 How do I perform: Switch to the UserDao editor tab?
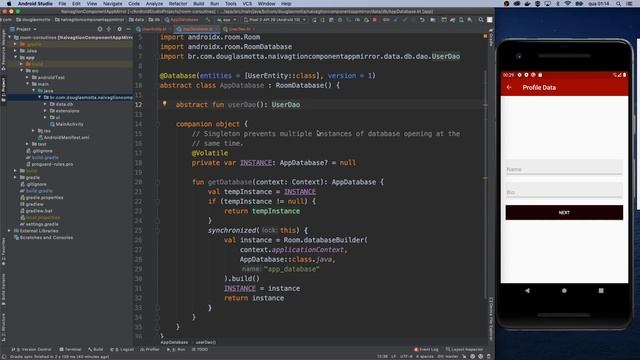click(240, 29)
